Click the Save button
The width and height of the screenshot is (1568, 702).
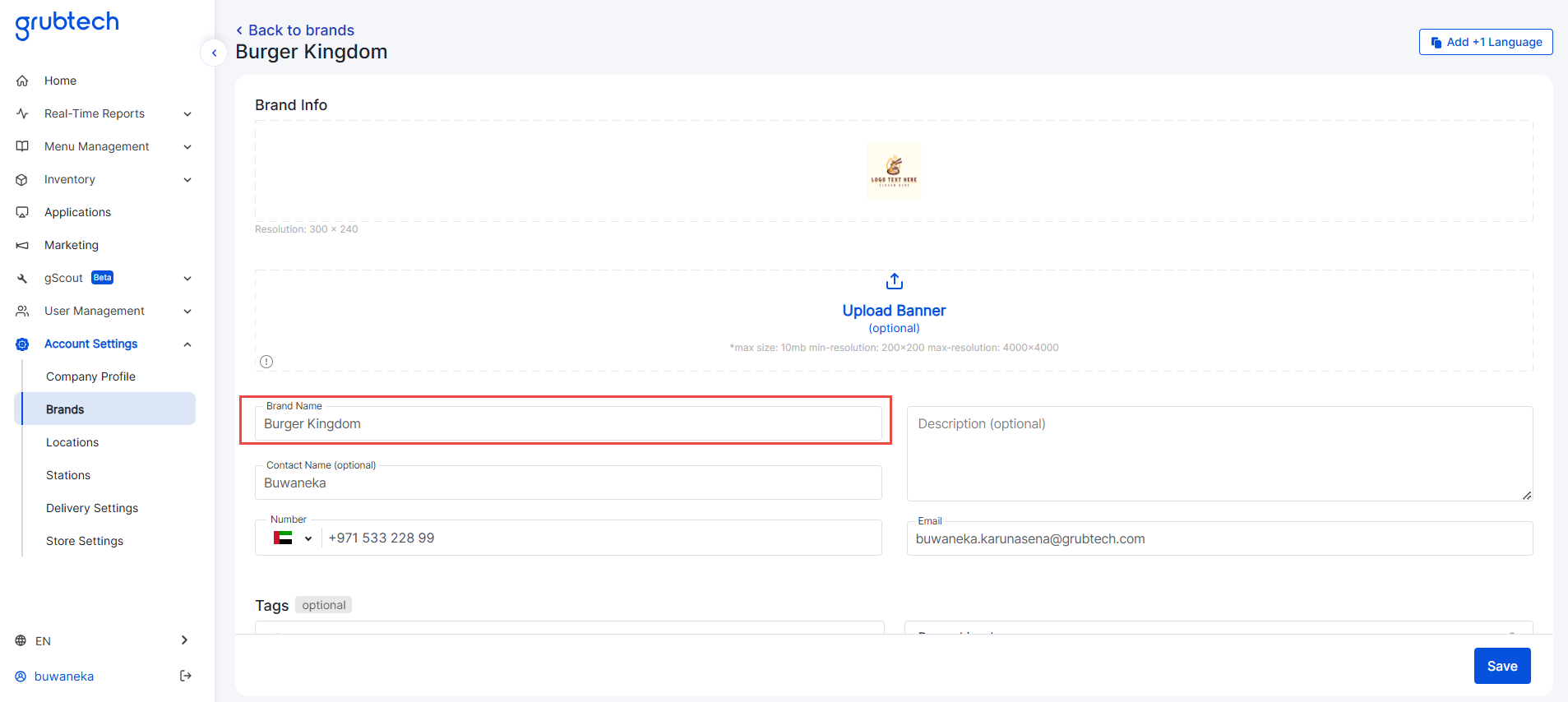click(1502, 666)
